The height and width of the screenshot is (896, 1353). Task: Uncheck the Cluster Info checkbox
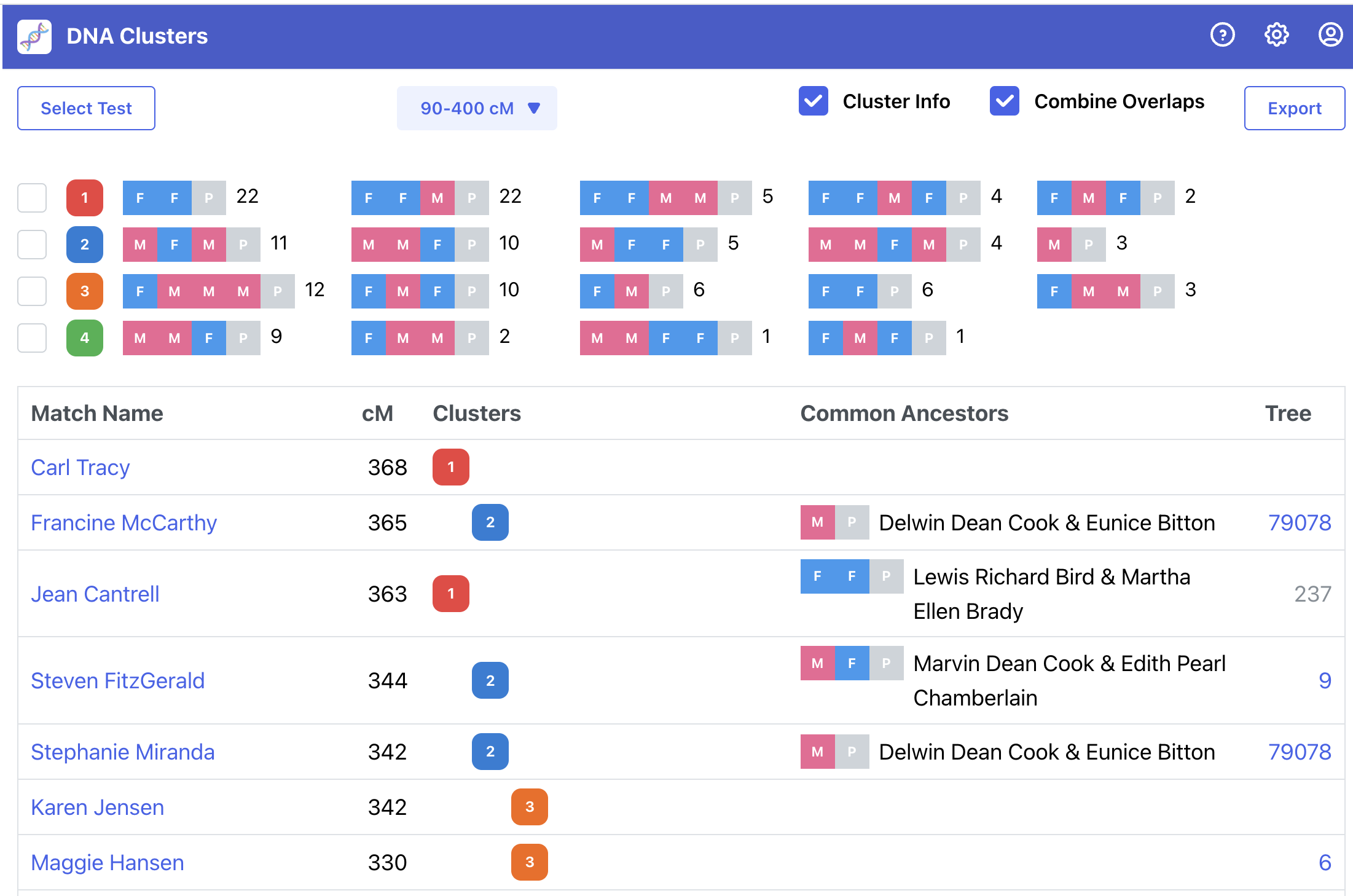click(813, 101)
